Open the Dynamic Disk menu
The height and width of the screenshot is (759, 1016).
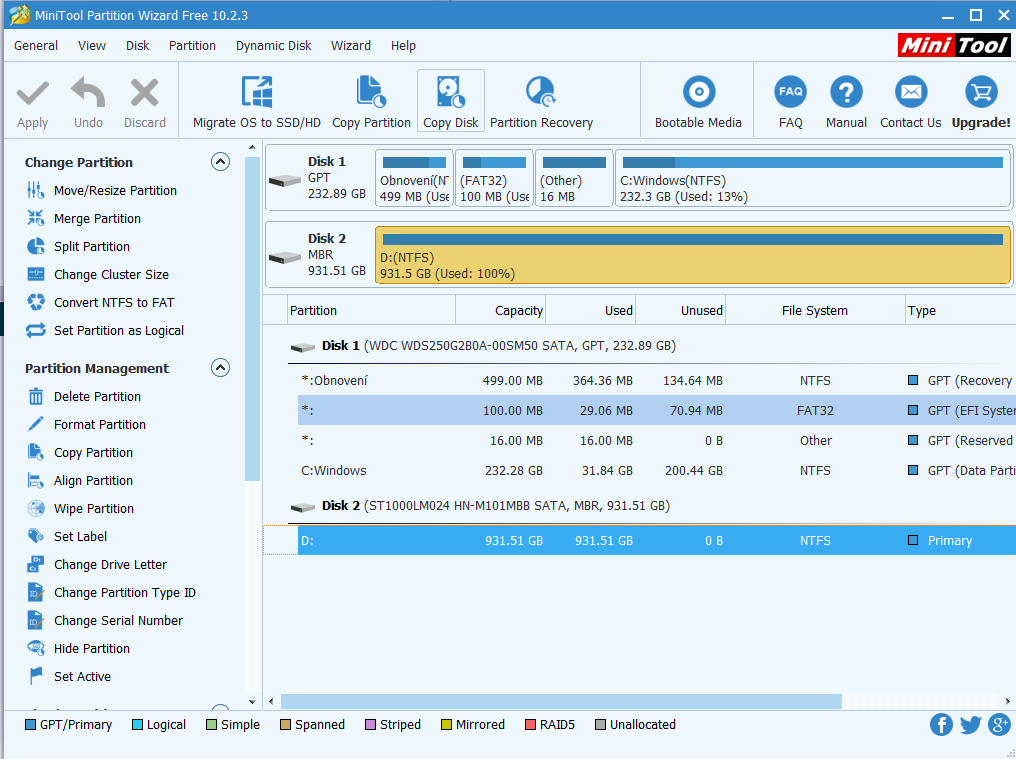coord(273,46)
